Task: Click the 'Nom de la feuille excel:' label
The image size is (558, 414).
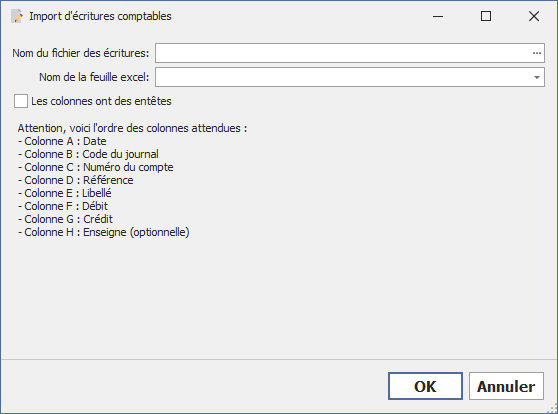Action: pyautogui.click(x=94, y=77)
